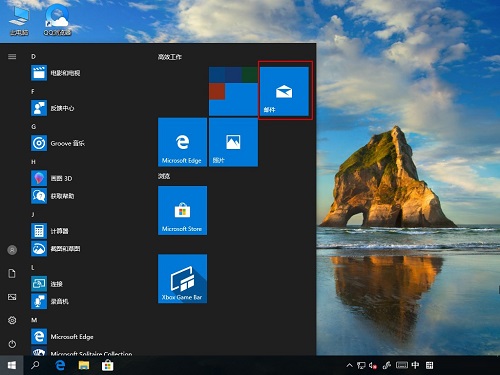Open Microsoft Store from the taskbar
The height and width of the screenshot is (375, 500).
coord(107,366)
